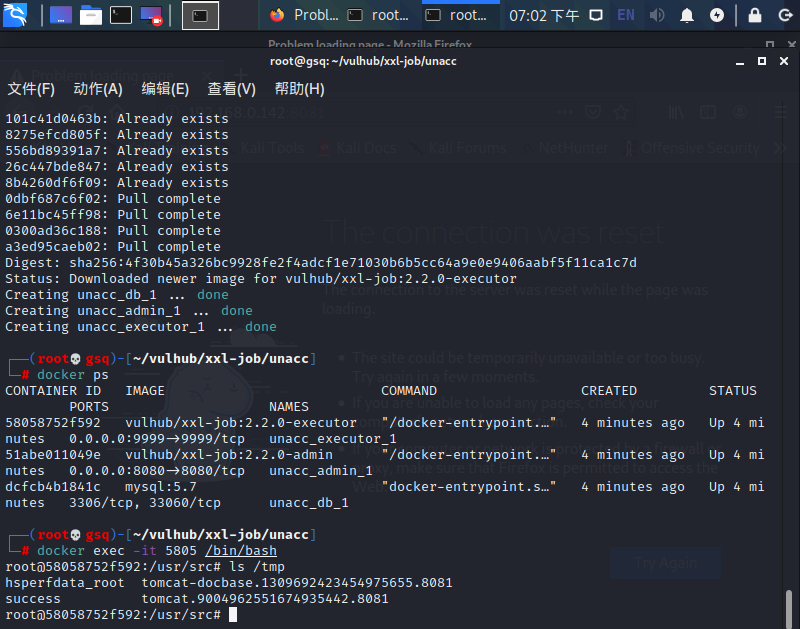800x629 pixels.
Task: Click 'success' file in ls output
Action: pos(33,599)
